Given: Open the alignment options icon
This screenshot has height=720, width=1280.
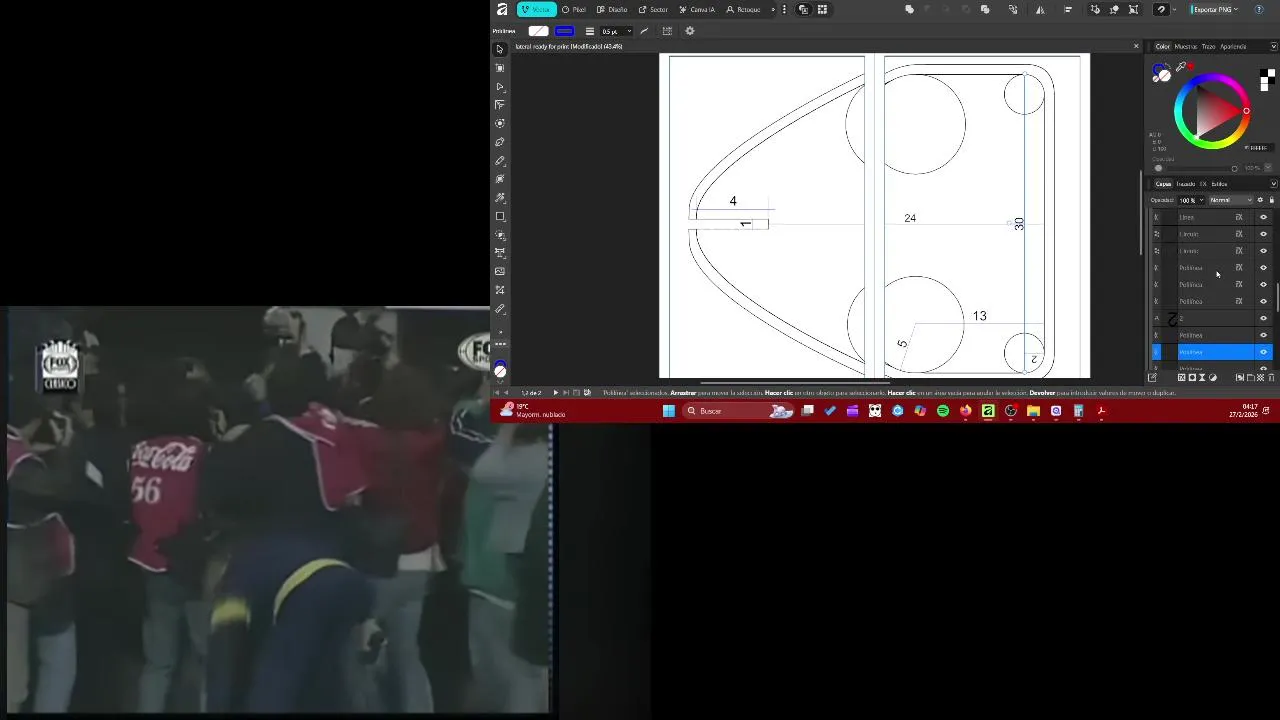Looking at the screenshot, I should tap(1068, 9).
